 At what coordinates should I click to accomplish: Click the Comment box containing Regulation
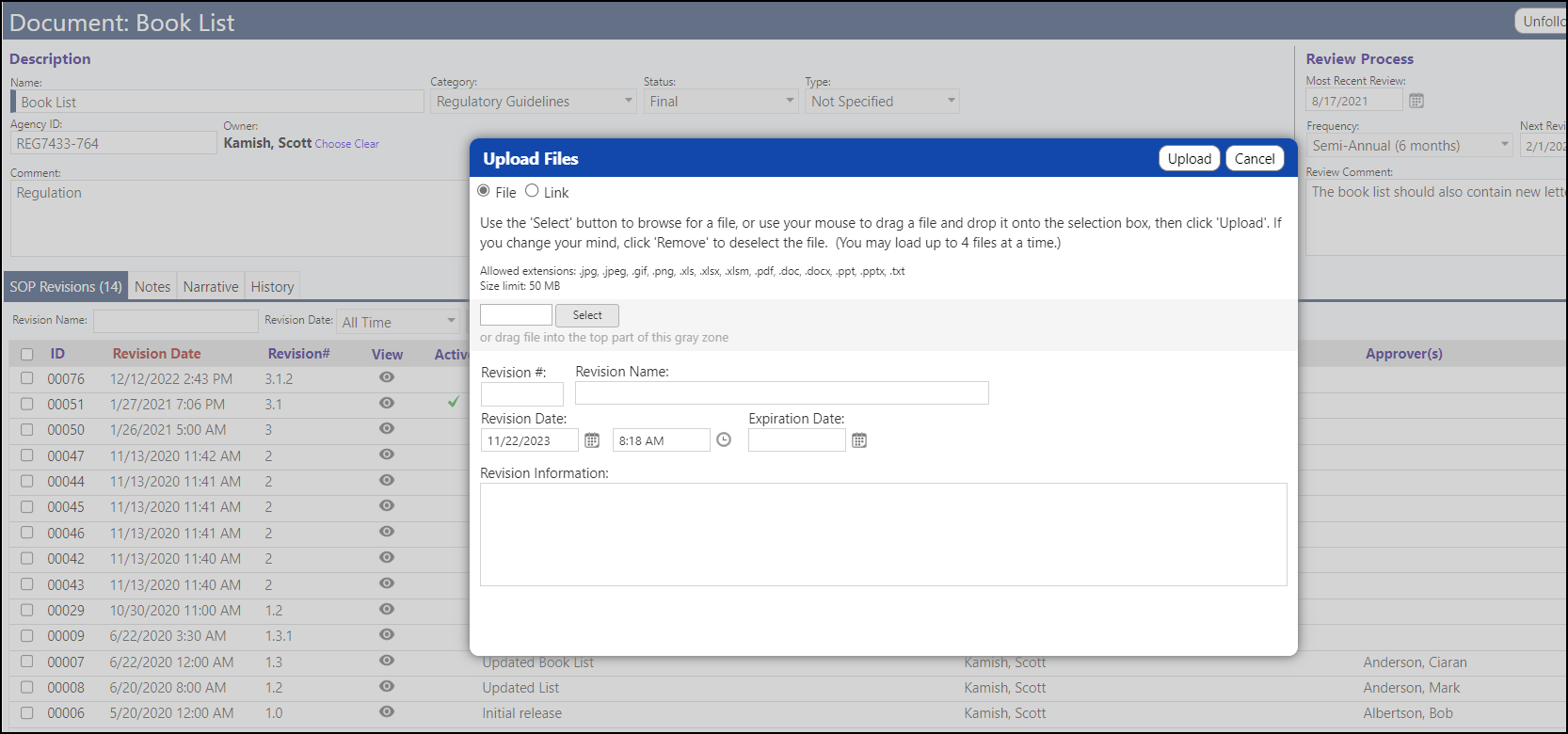coord(240,218)
